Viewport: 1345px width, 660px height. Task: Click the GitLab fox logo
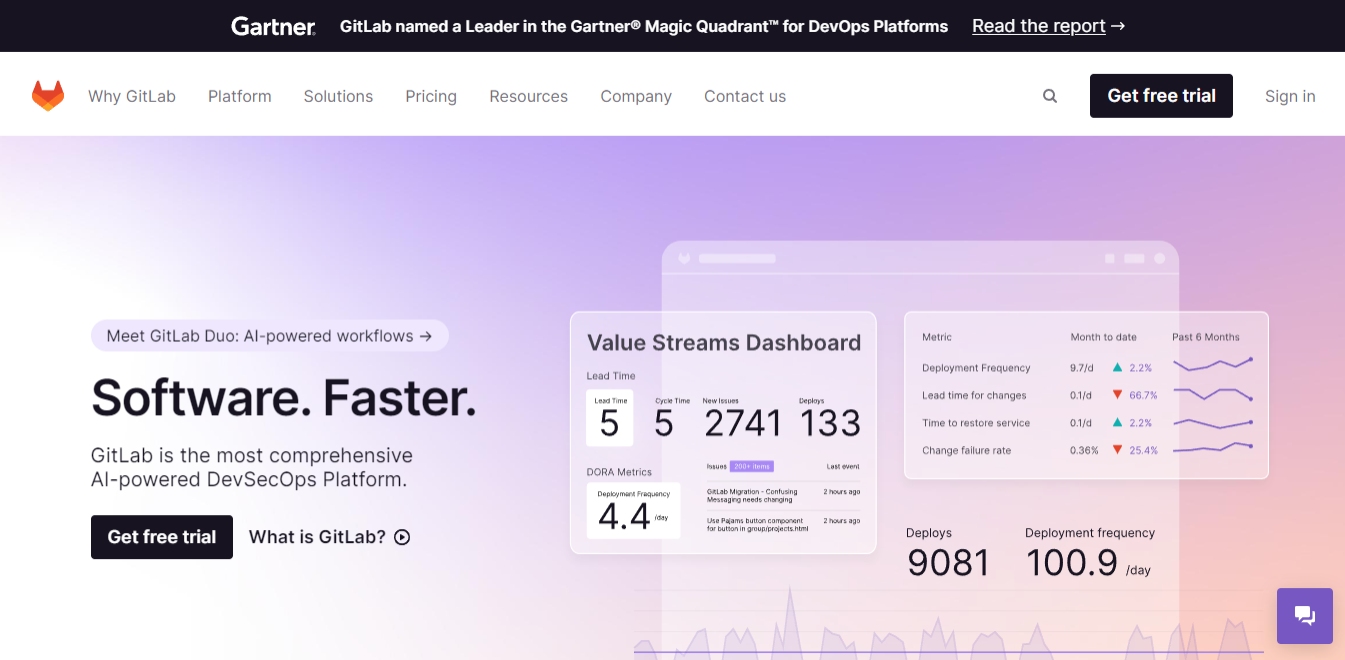pos(48,96)
